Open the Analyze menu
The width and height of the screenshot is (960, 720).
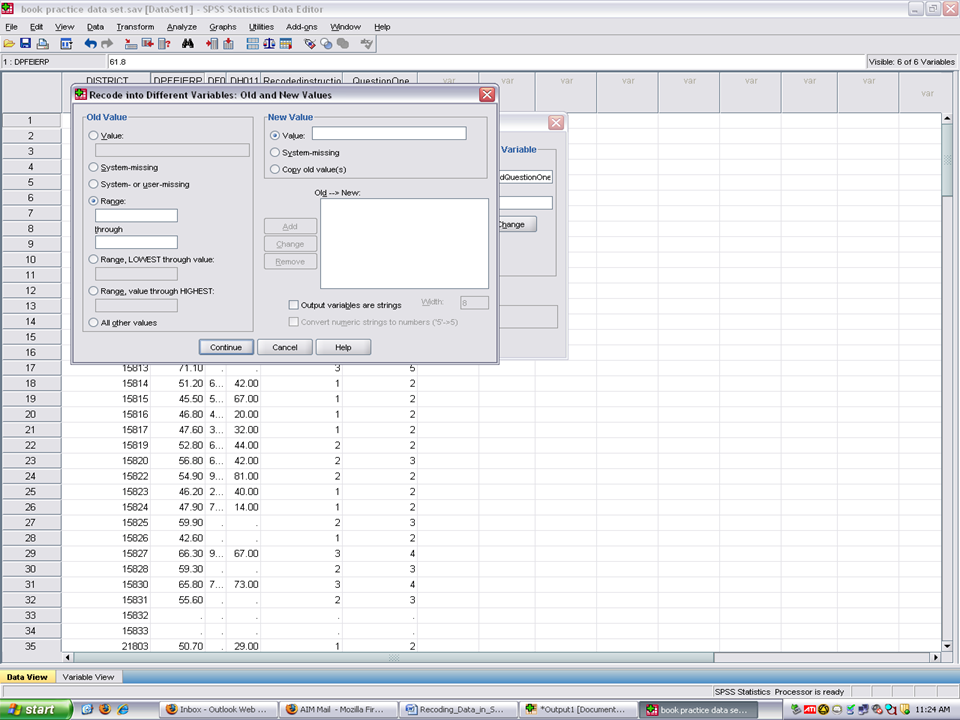tap(181, 26)
